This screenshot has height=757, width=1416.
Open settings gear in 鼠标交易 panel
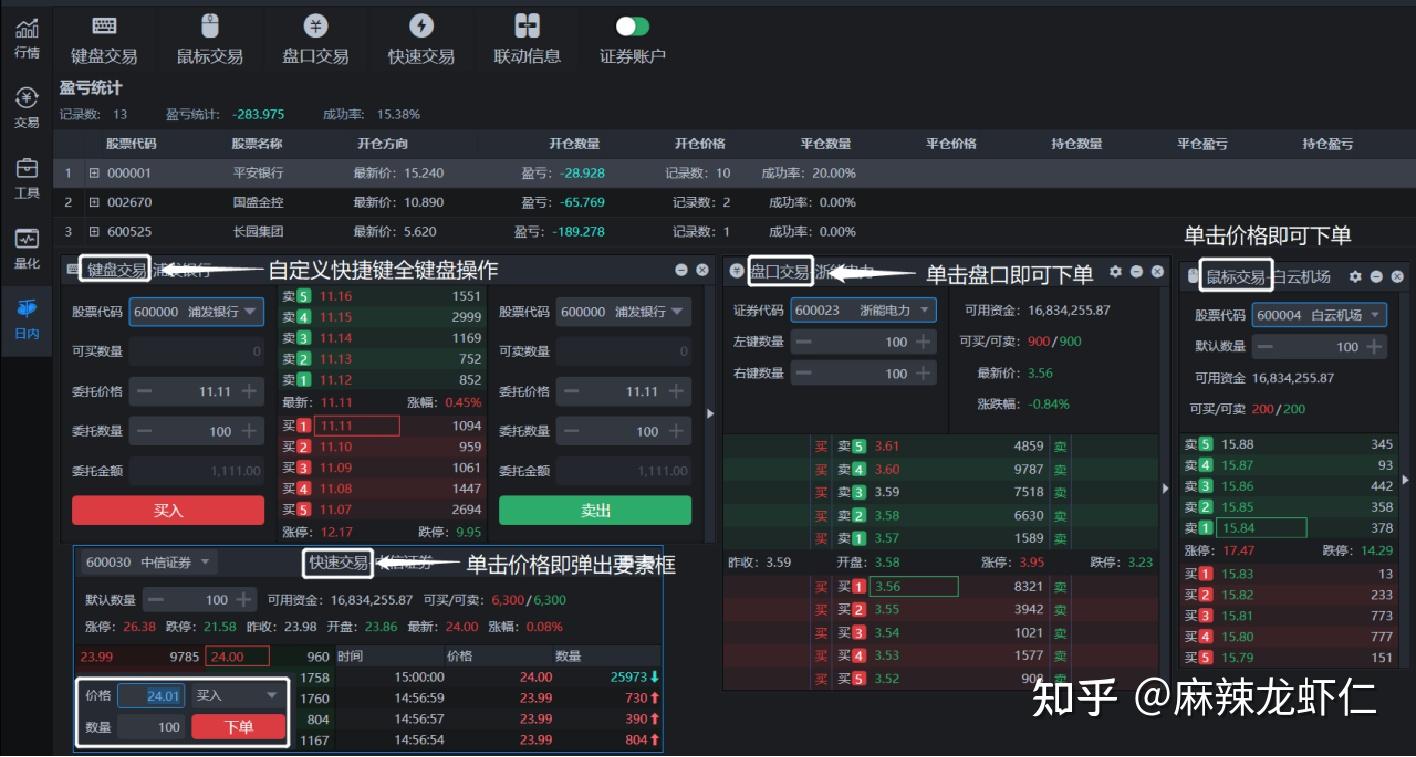tap(1355, 277)
